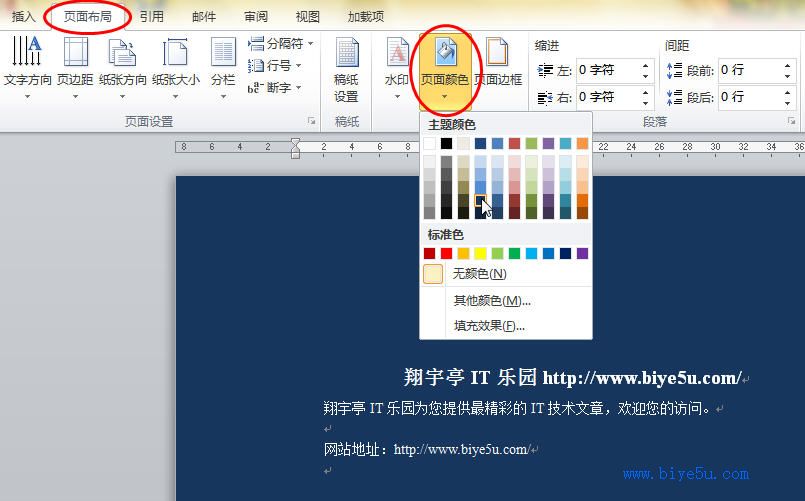Switch to the 加载项 tab
Image resolution: width=805 pixels, height=501 pixels.
(x=366, y=16)
